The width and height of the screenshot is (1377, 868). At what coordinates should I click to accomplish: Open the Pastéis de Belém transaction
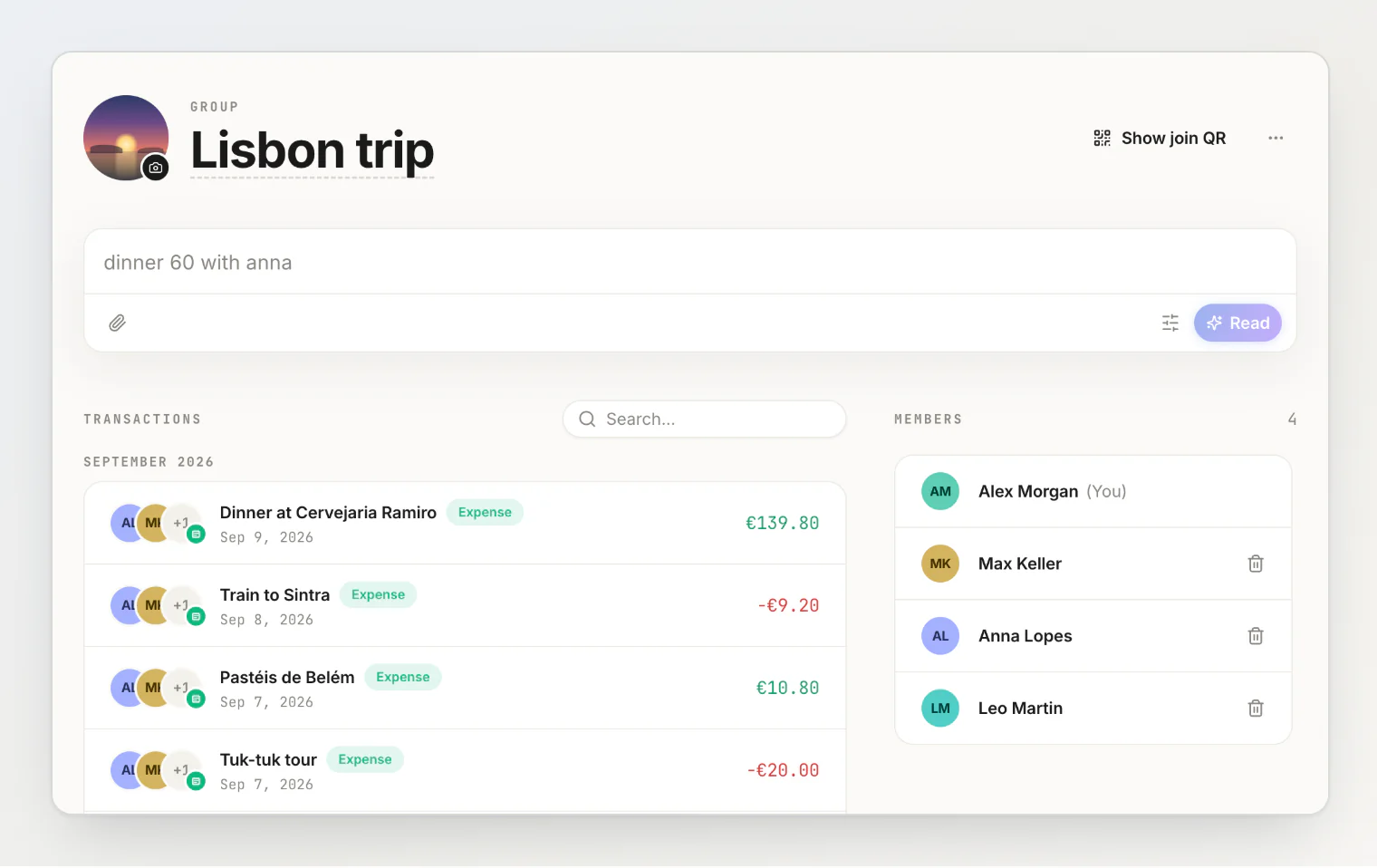click(x=465, y=688)
